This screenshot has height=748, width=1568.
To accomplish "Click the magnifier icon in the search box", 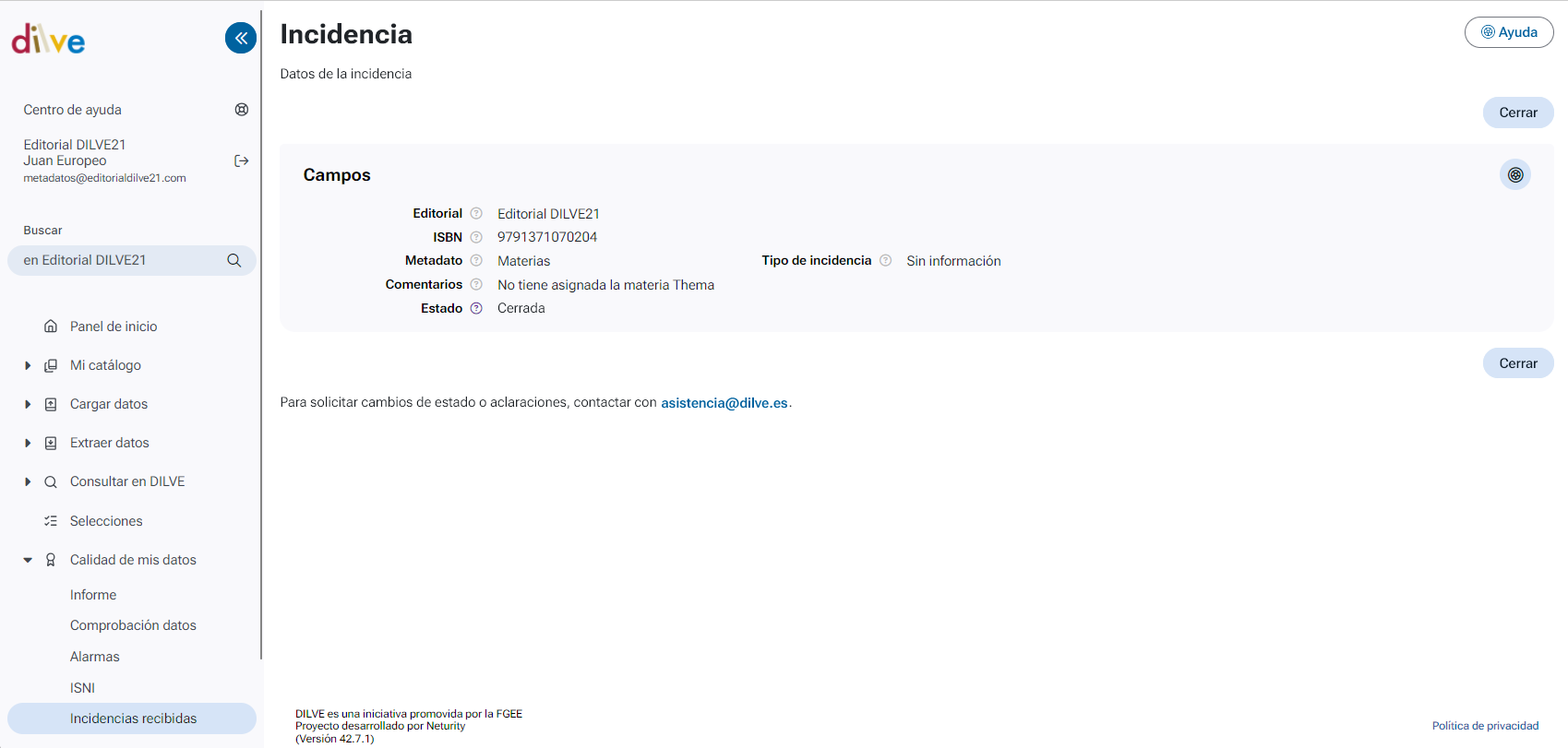I will pyautogui.click(x=234, y=261).
